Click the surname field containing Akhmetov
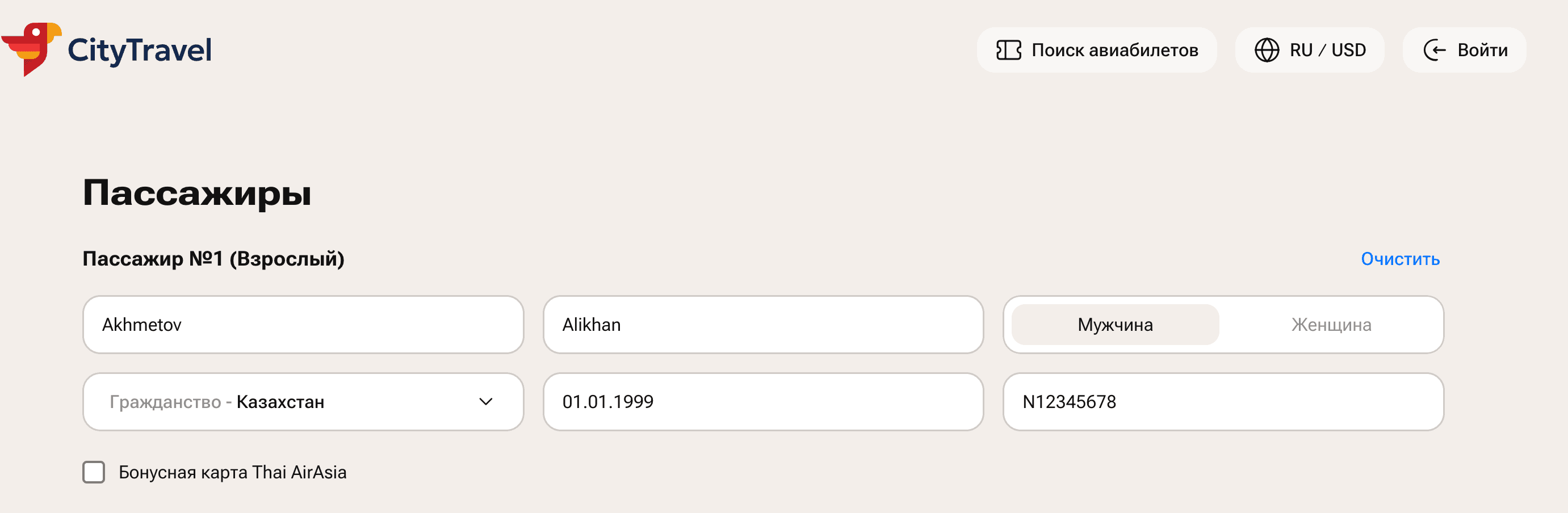This screenshot has width=1568, height=513. (x=303, y=325)
